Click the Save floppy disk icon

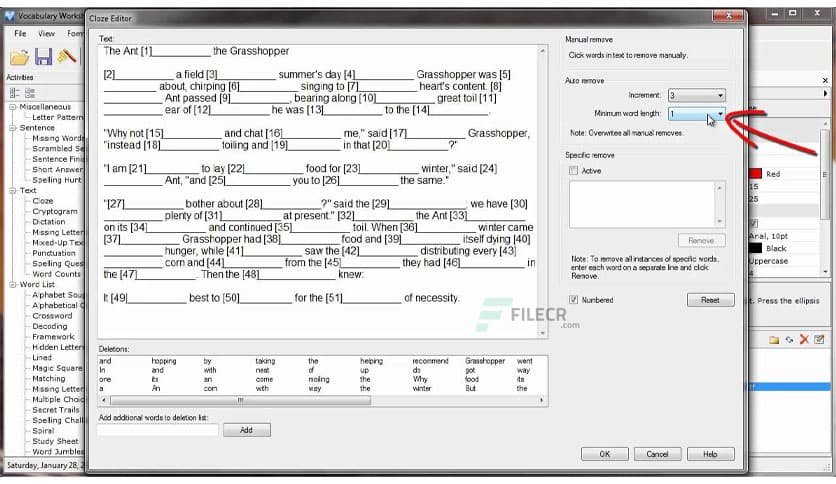[x=44, y=57]
